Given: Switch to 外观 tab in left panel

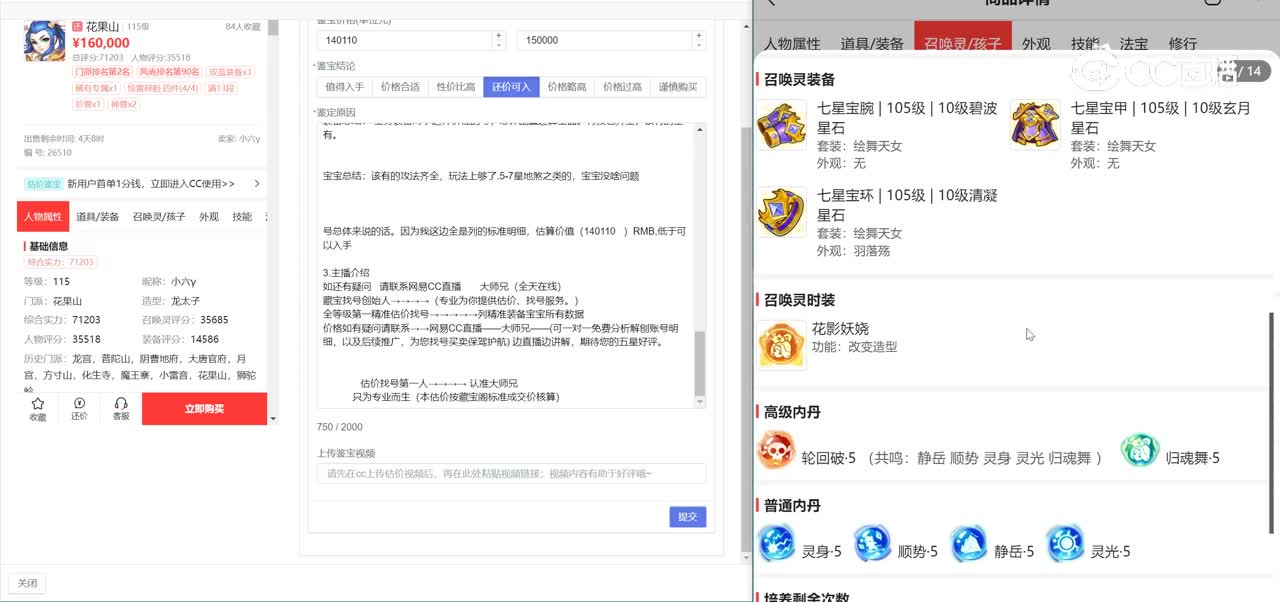Looking at the screenshot, I should pos(209,216).
